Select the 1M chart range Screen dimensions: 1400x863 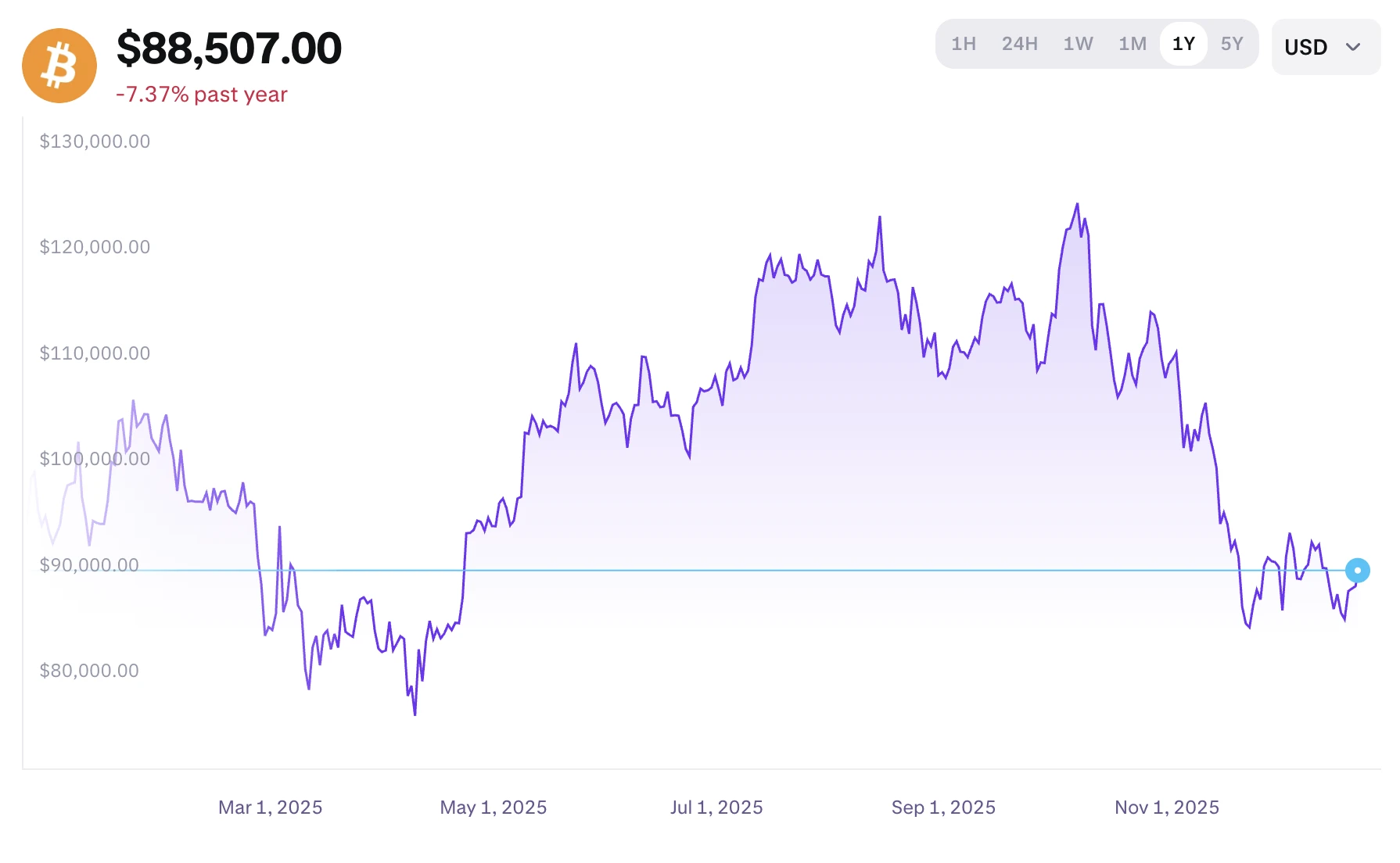(1133, 44)
